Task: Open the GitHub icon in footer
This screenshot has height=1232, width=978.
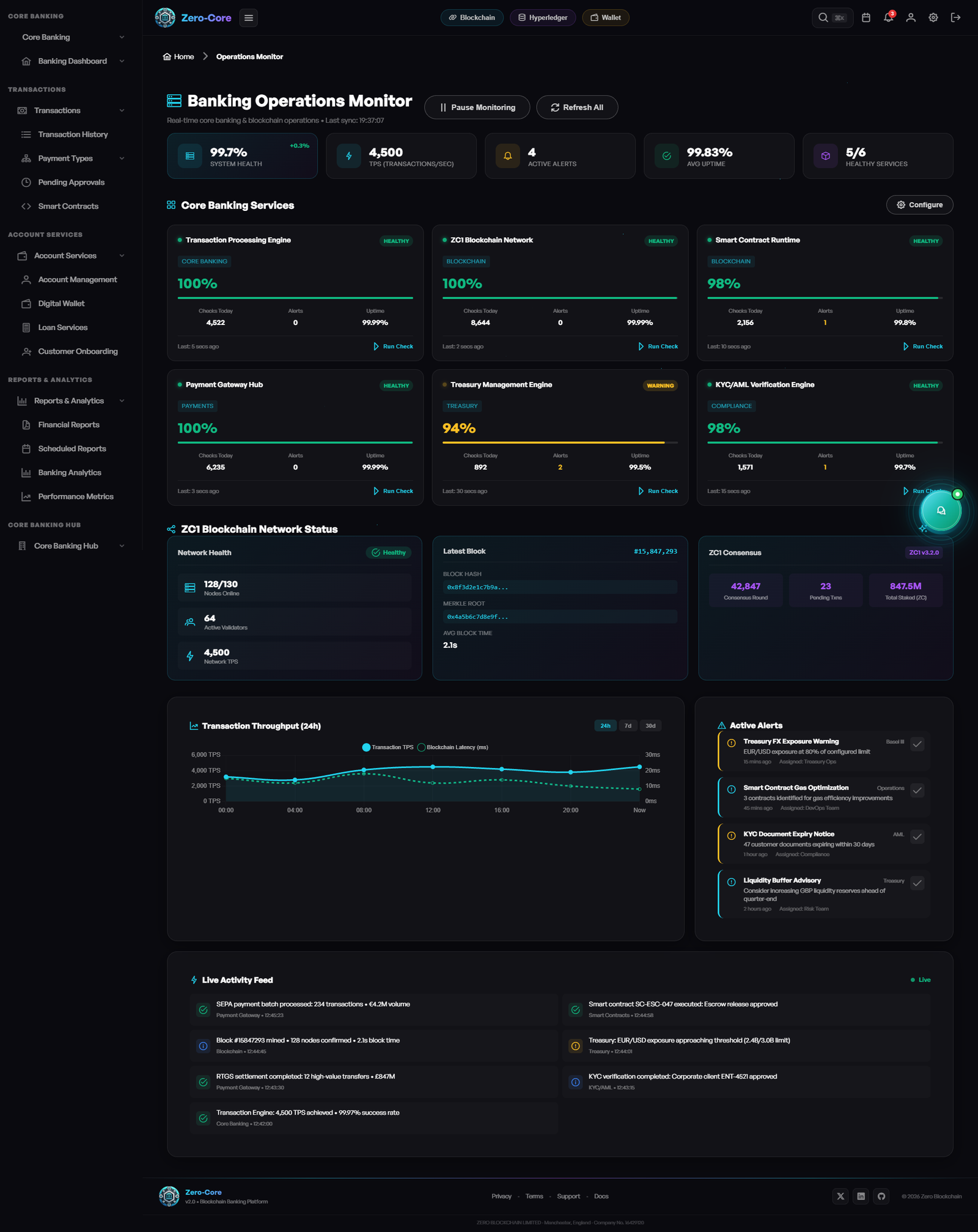Action: 881,1196
